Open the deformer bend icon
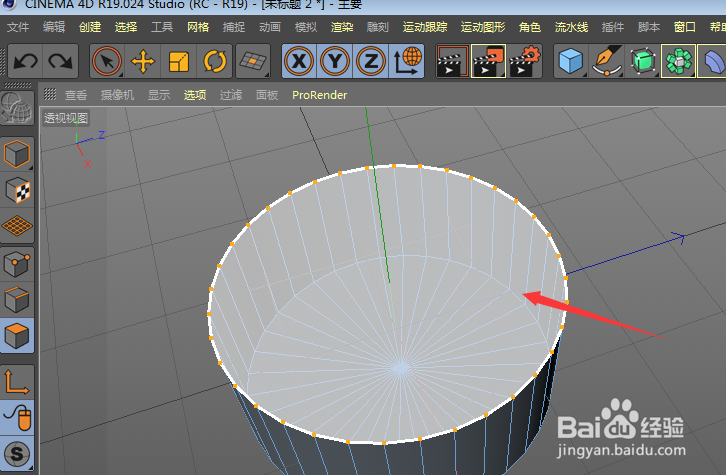The width and height of the screenshot is (726, 475). (712, 61)
